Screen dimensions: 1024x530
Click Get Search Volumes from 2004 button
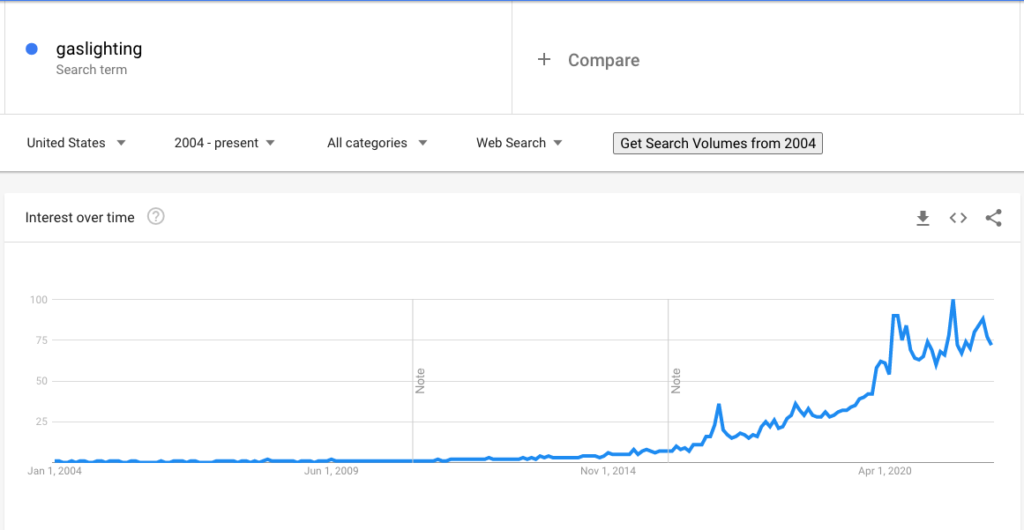pyautogui.click(x=718, y=143)
